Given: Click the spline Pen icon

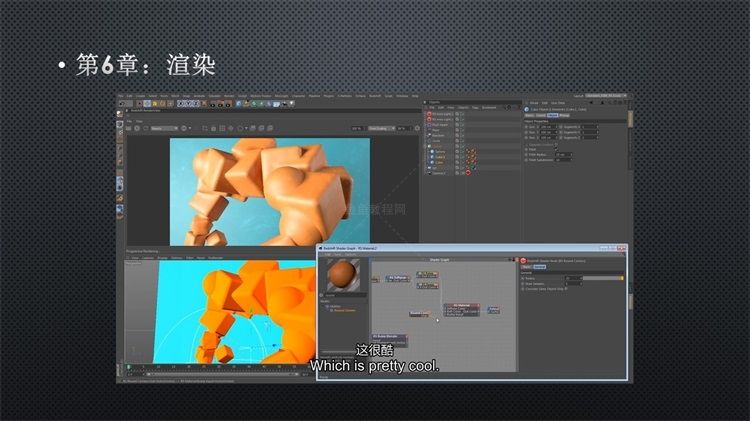Looking at the screenshot, I should tap(246, 104).
